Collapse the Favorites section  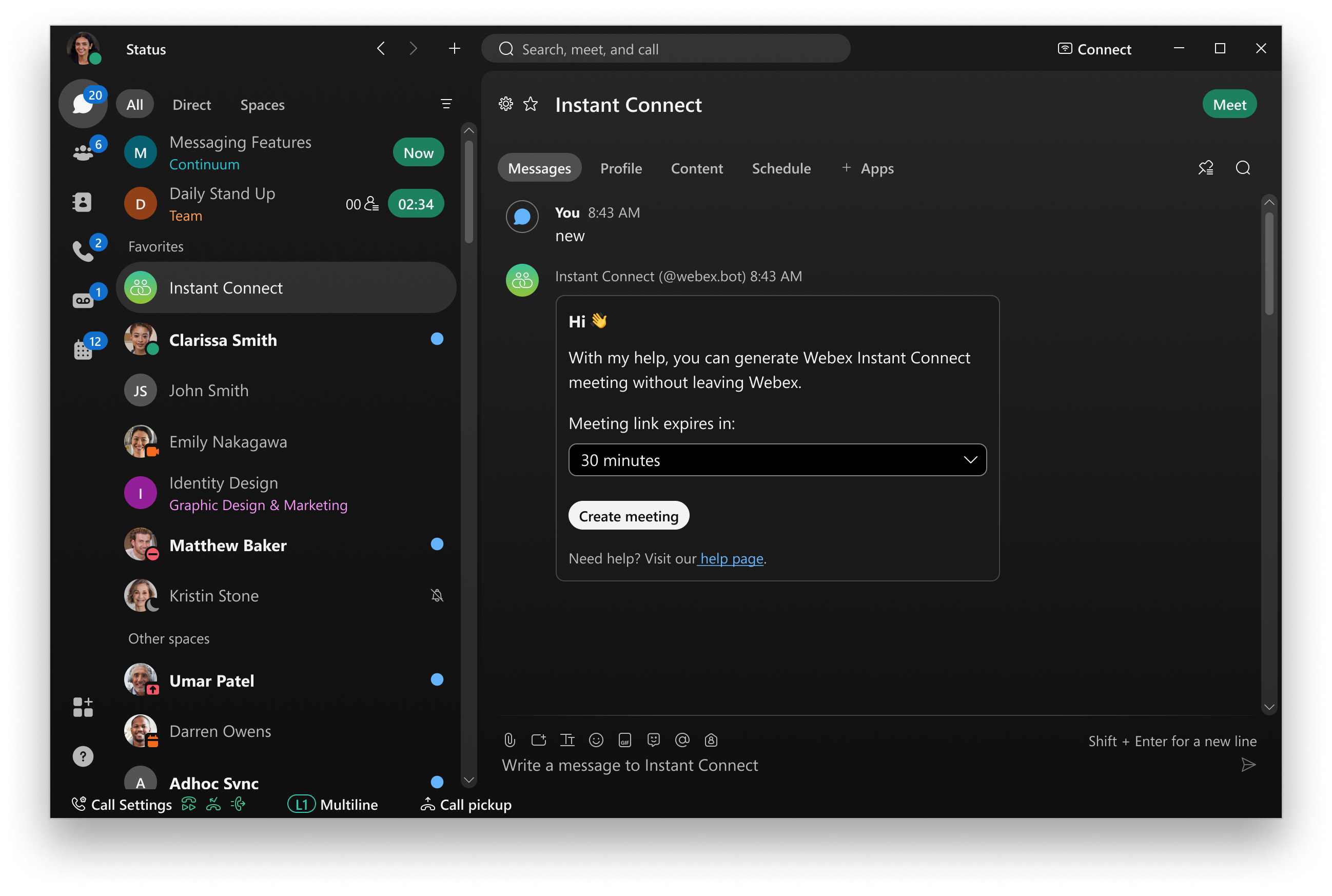pyautogui.click(x=156, y=246)
